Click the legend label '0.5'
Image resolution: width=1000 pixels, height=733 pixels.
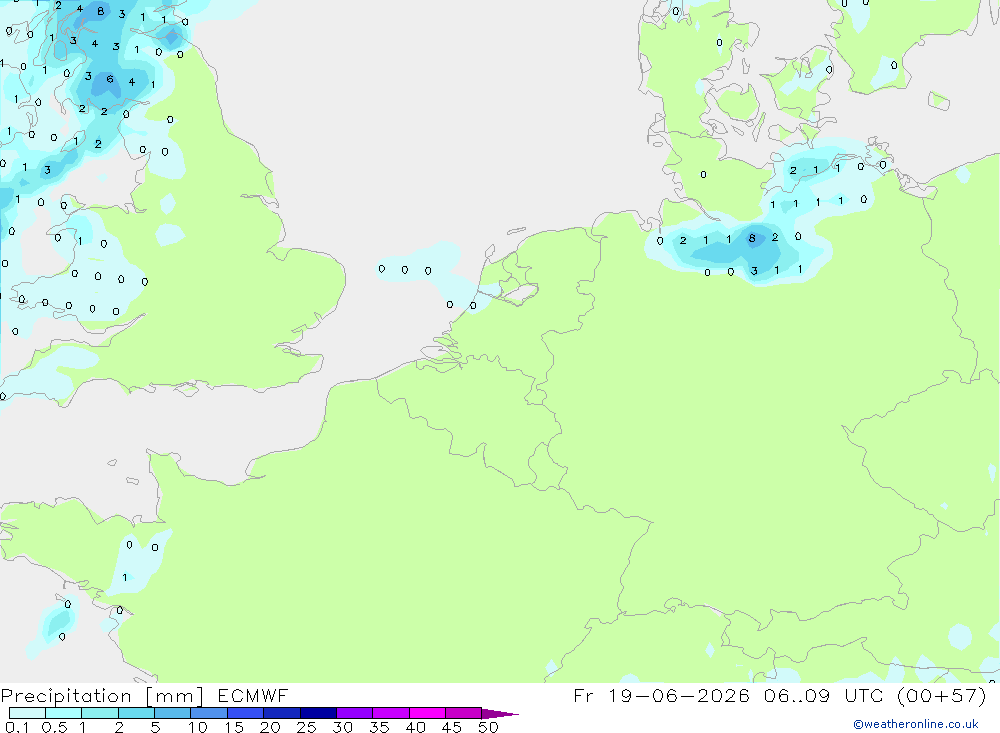tap(54, 727)
